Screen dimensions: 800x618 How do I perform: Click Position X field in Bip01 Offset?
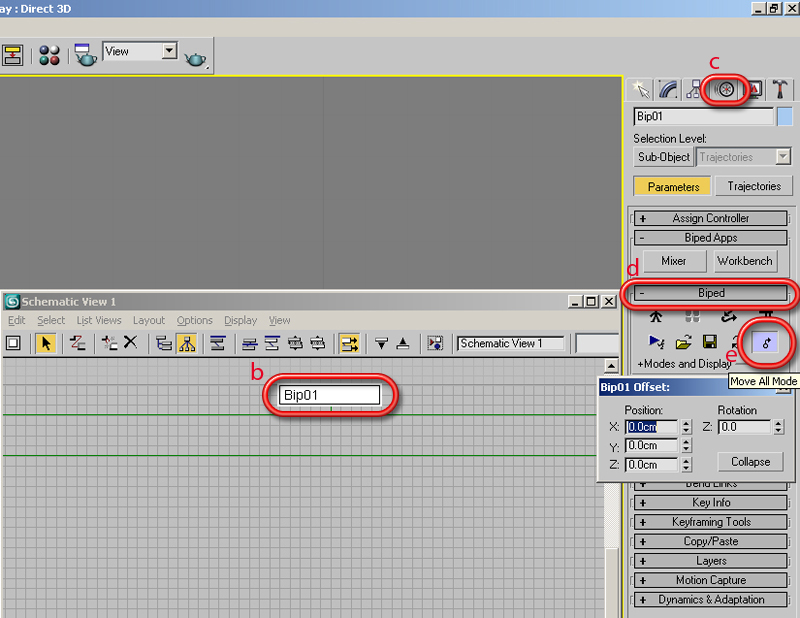coord(652,427)
